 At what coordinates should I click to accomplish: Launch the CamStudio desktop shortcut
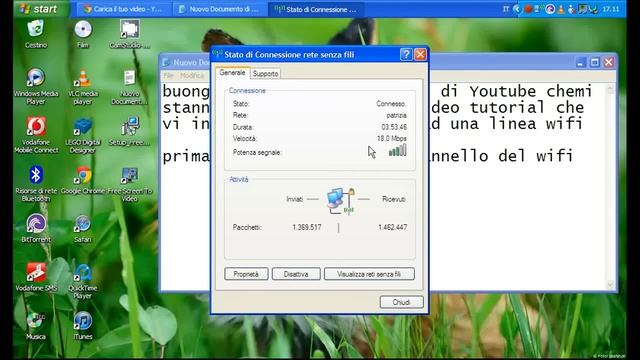coord(129,34)
